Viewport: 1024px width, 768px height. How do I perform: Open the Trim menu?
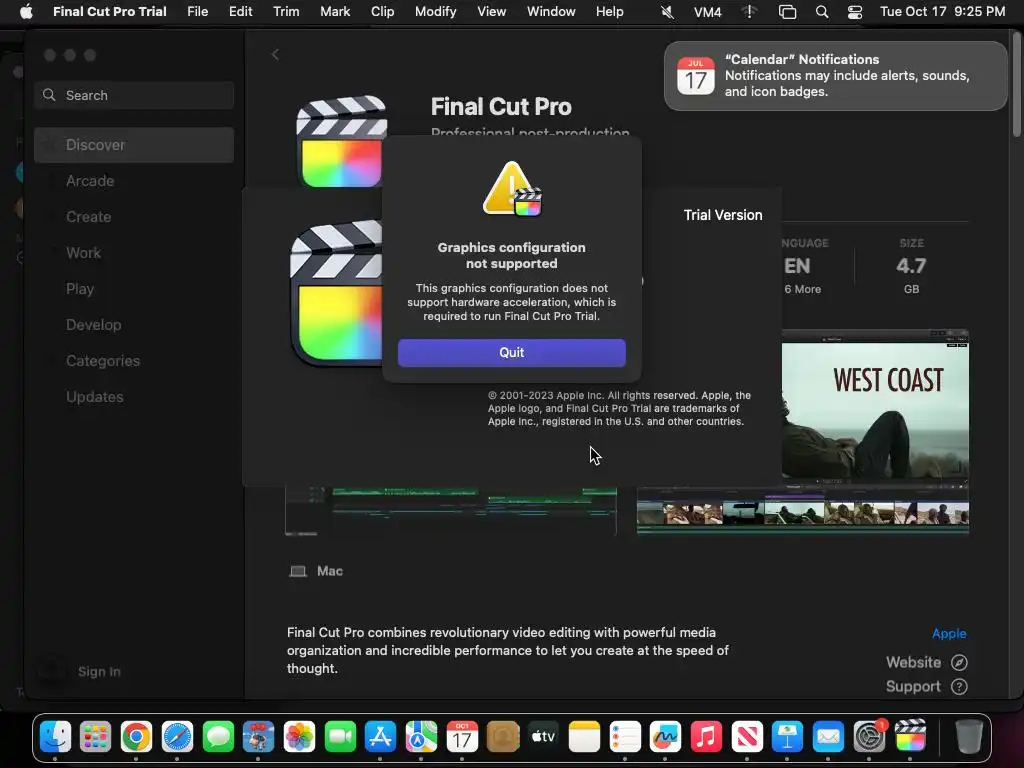[x=286, y=12]
